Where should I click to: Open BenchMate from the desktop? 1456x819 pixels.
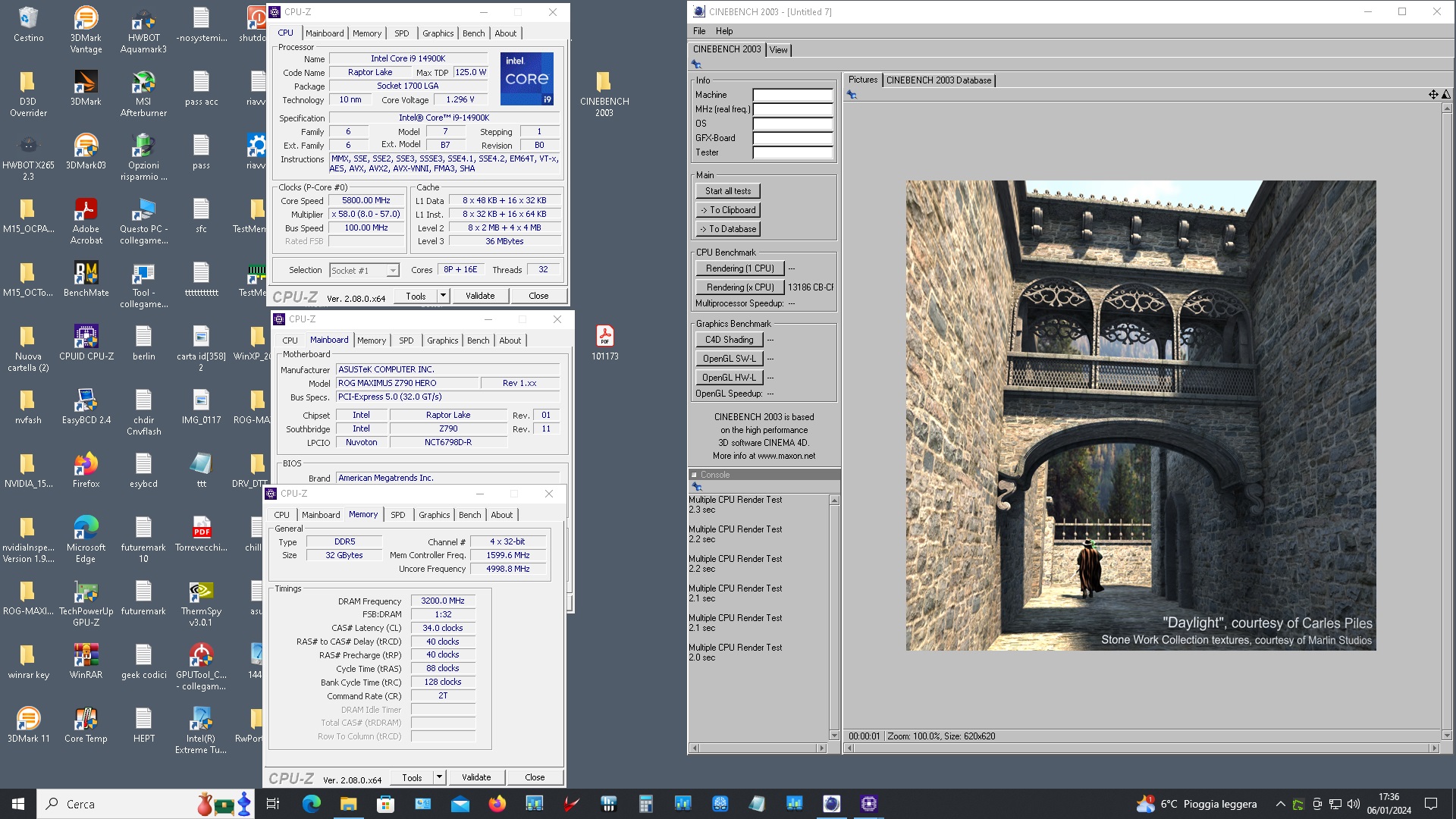click(x=86, y=279)
